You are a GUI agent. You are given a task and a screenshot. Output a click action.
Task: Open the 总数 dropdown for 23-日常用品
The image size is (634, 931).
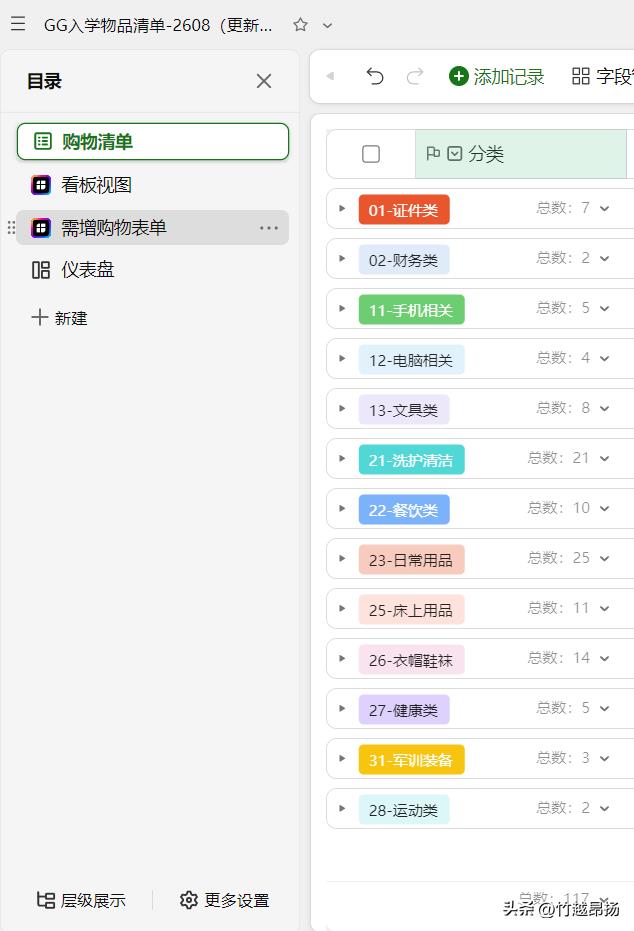coord(604,558)
